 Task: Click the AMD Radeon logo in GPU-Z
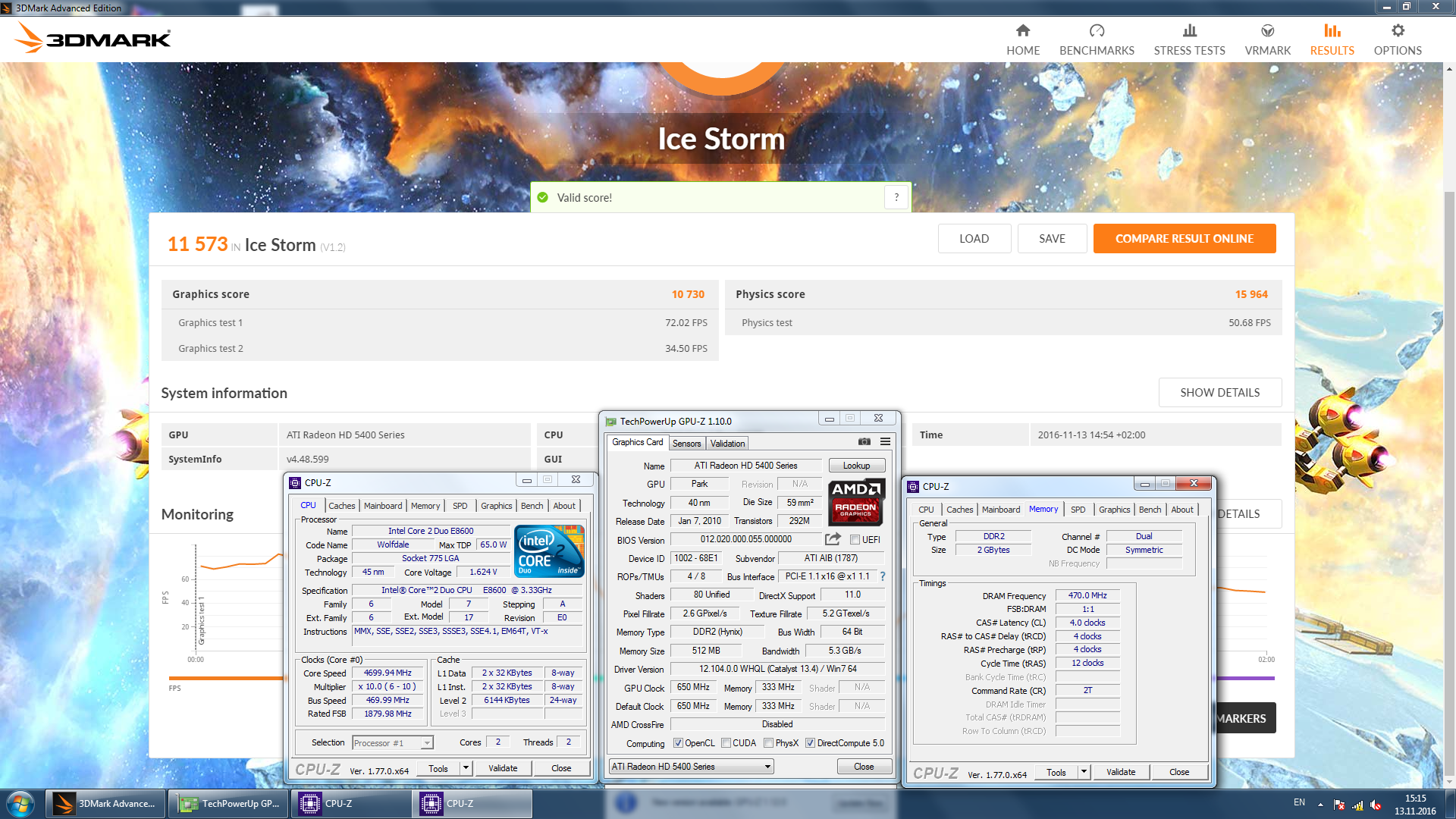(x=856, y=503)
